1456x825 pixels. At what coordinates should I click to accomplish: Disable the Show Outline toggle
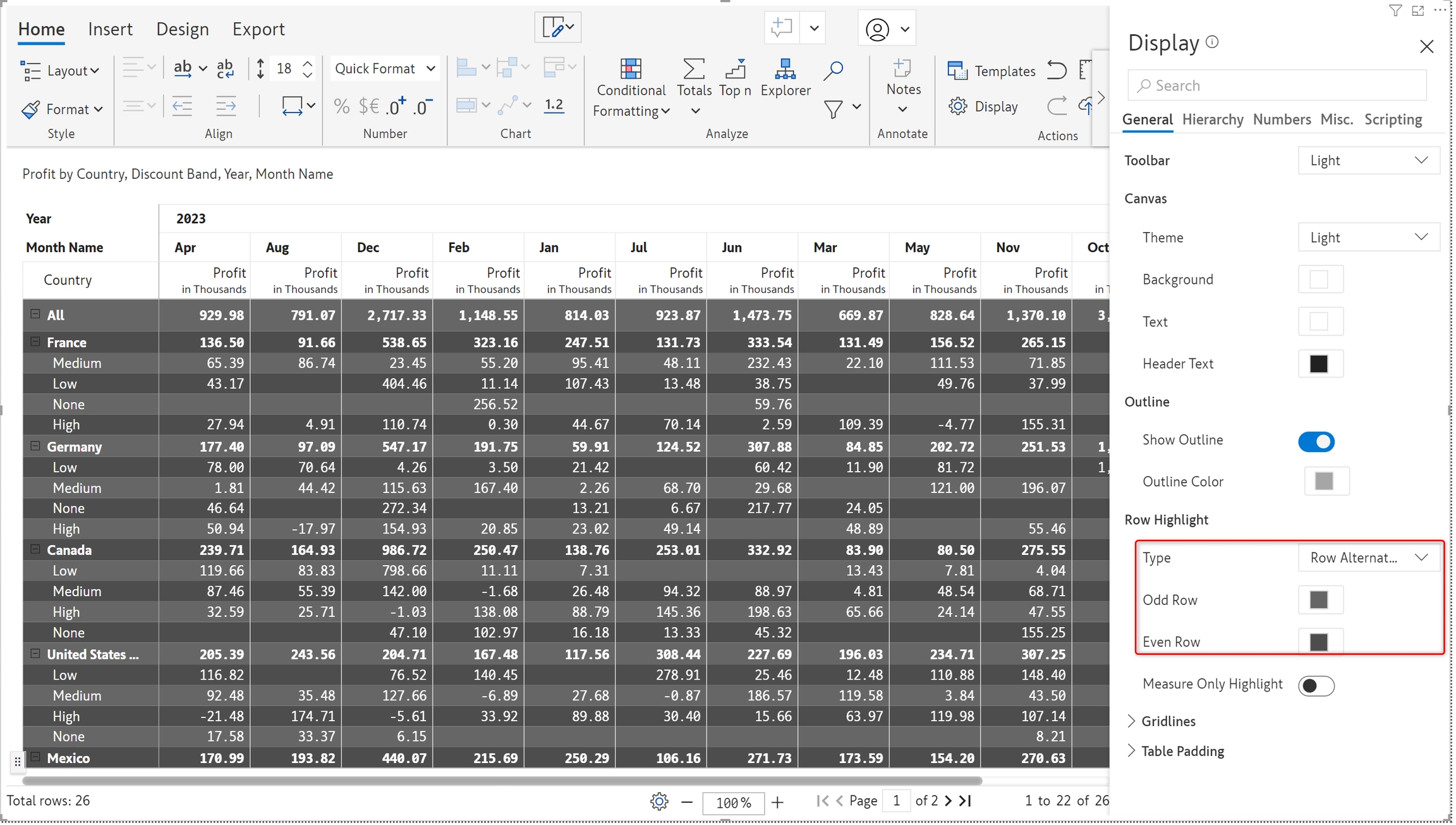1316,441
